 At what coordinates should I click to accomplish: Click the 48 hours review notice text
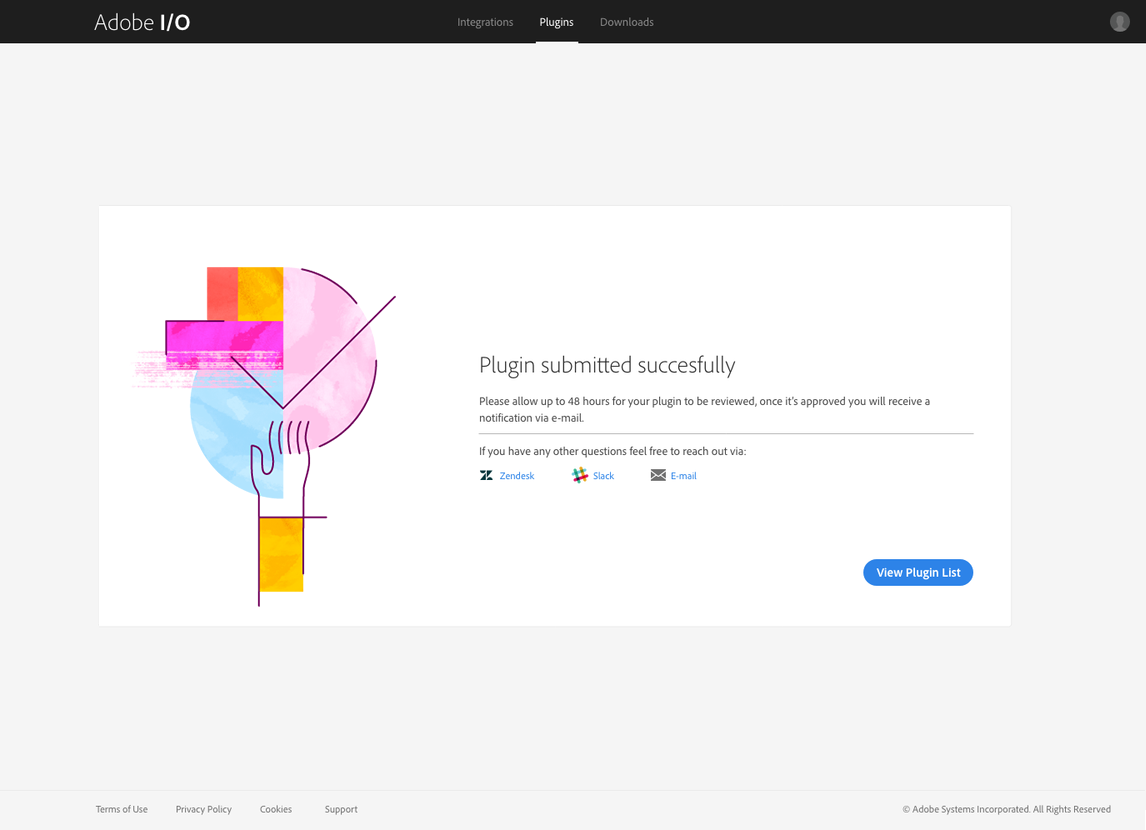(x=704, y=409)
